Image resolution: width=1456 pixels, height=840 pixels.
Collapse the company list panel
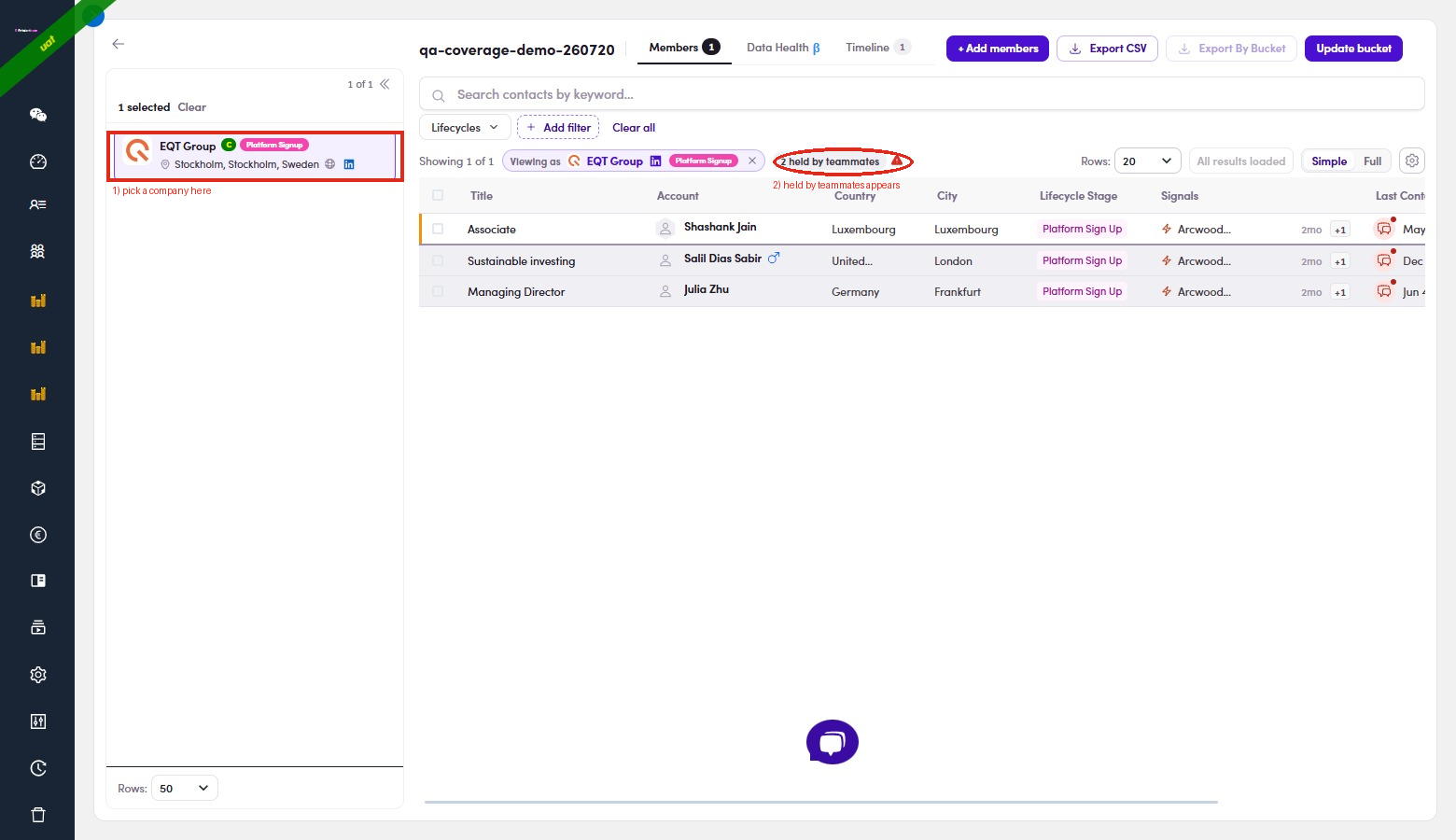point(385,84)
